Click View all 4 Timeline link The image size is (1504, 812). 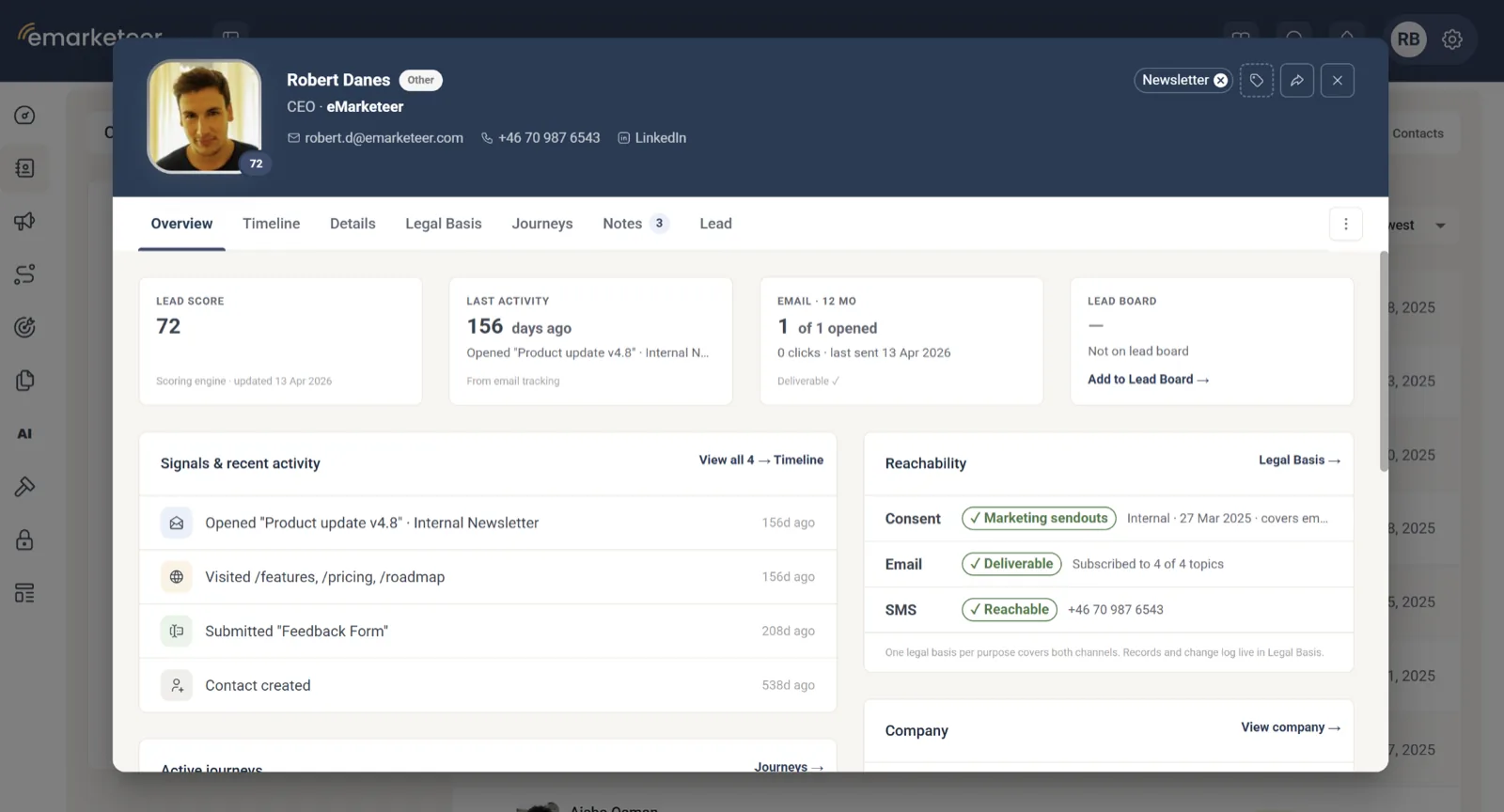coord(761,461)
